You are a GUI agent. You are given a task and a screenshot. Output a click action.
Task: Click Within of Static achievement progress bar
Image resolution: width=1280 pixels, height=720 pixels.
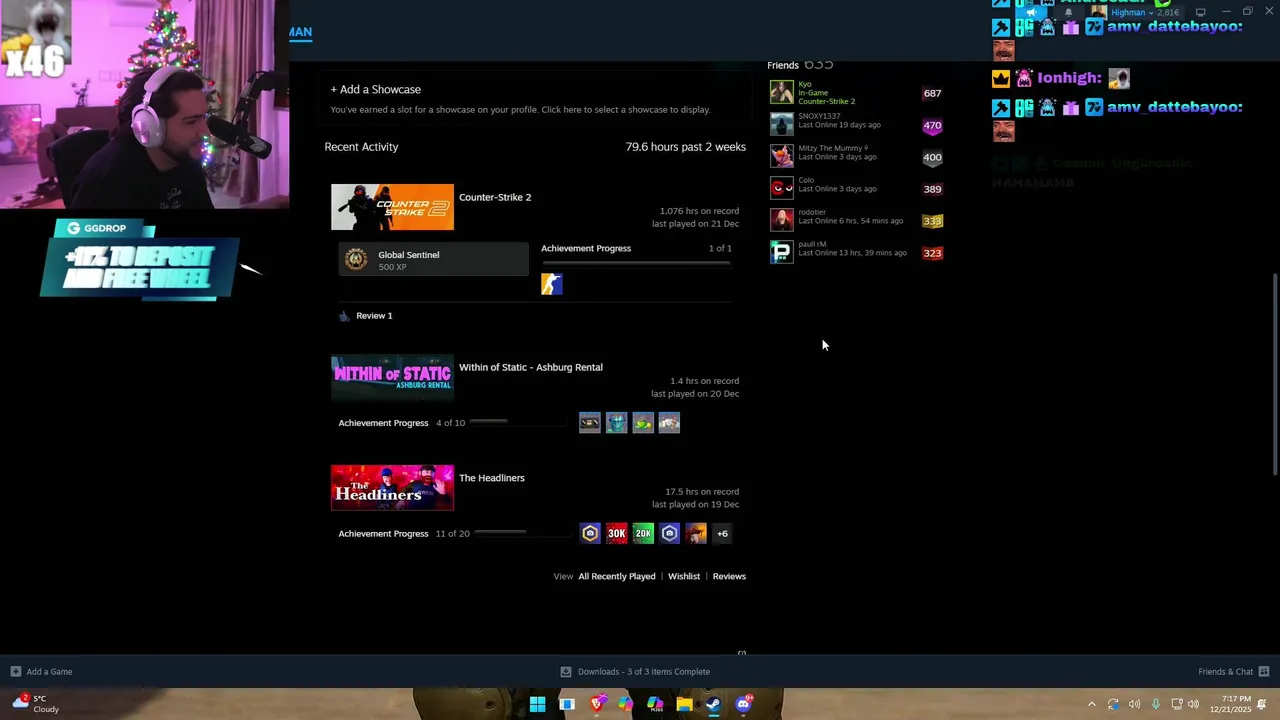click(x=517, y=423)
